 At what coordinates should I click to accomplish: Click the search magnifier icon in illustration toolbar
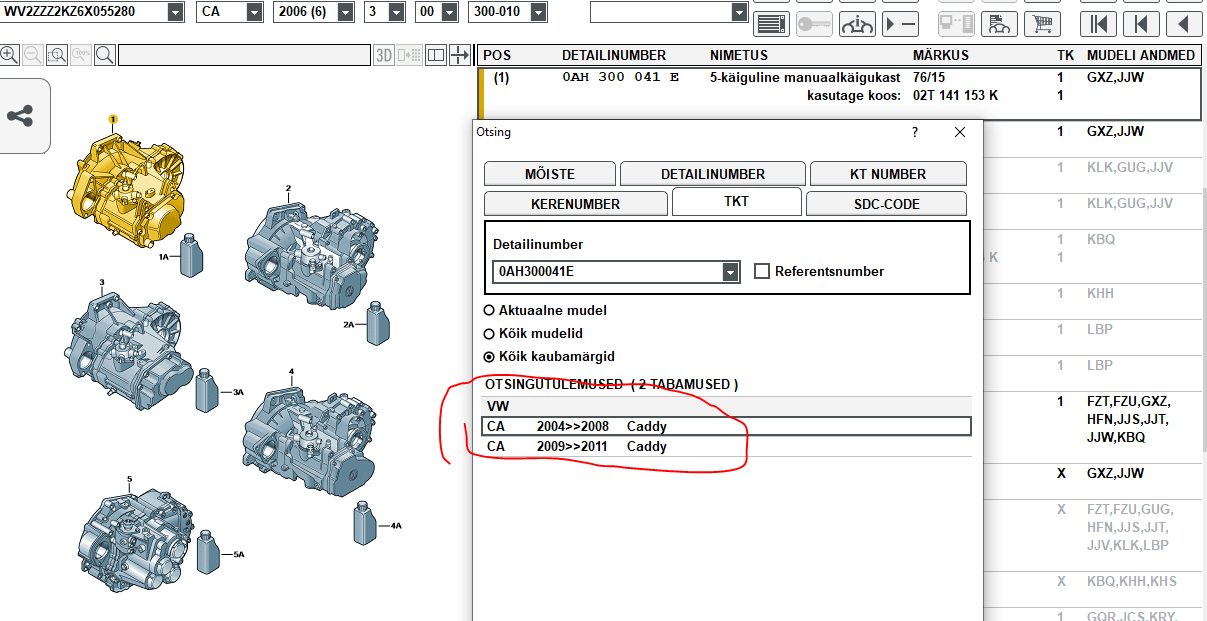104,55
